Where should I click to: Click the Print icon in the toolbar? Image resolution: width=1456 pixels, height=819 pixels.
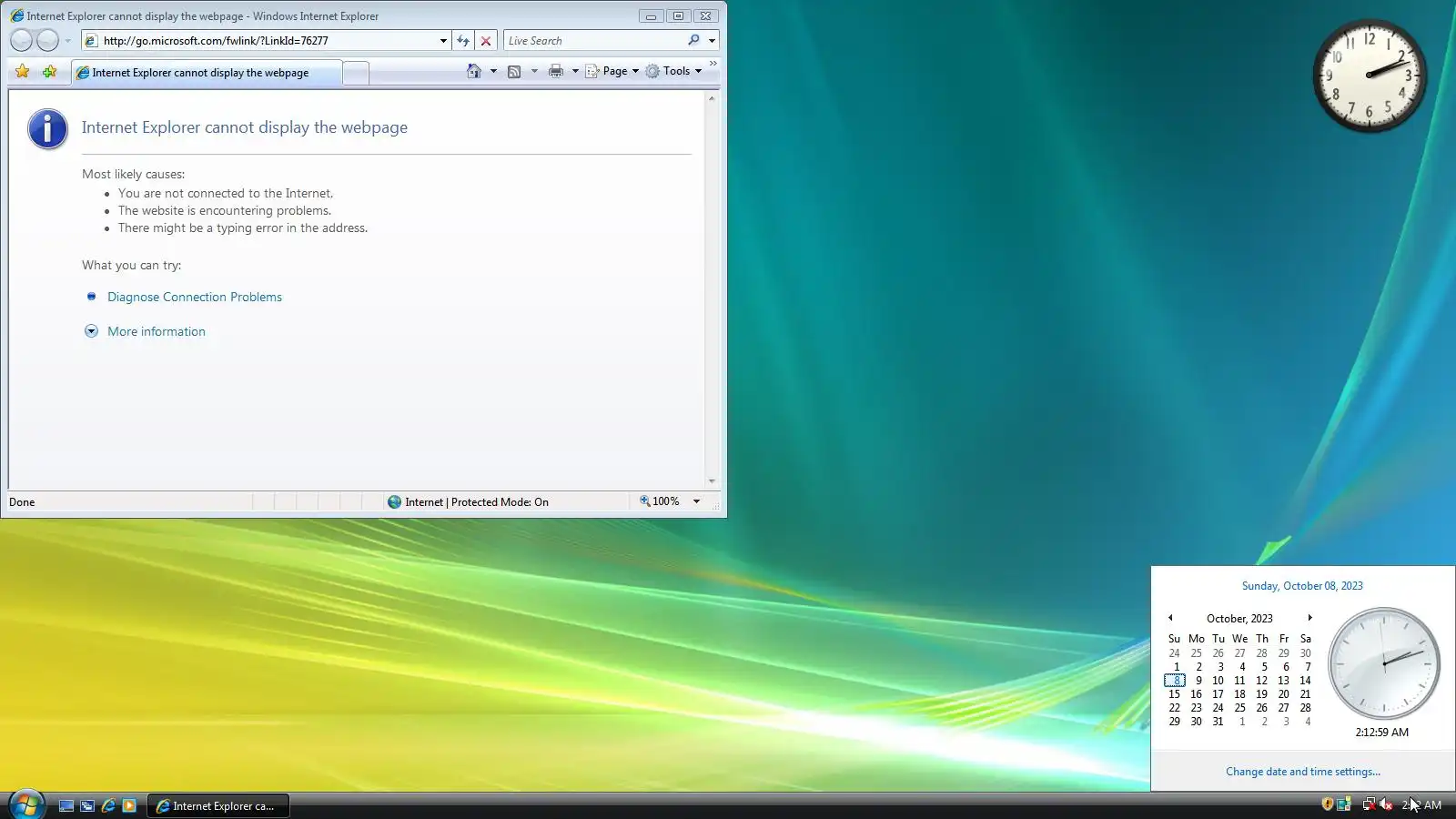click(555, 71)
